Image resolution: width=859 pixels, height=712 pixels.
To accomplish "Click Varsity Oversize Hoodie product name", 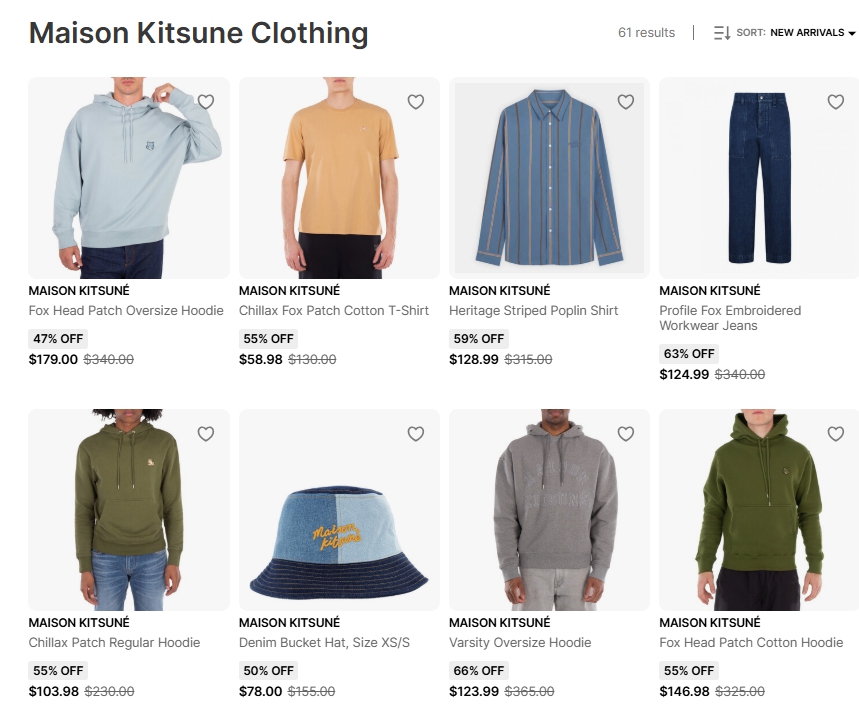I will pos(520,642).
